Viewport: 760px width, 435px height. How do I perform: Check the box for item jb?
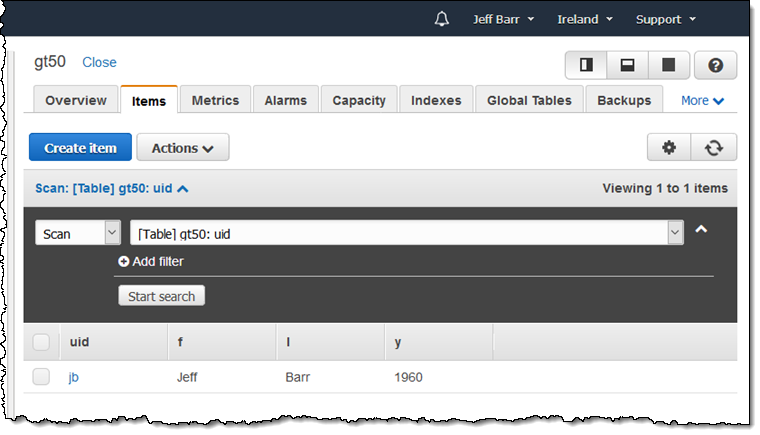(x=41, y=377)
